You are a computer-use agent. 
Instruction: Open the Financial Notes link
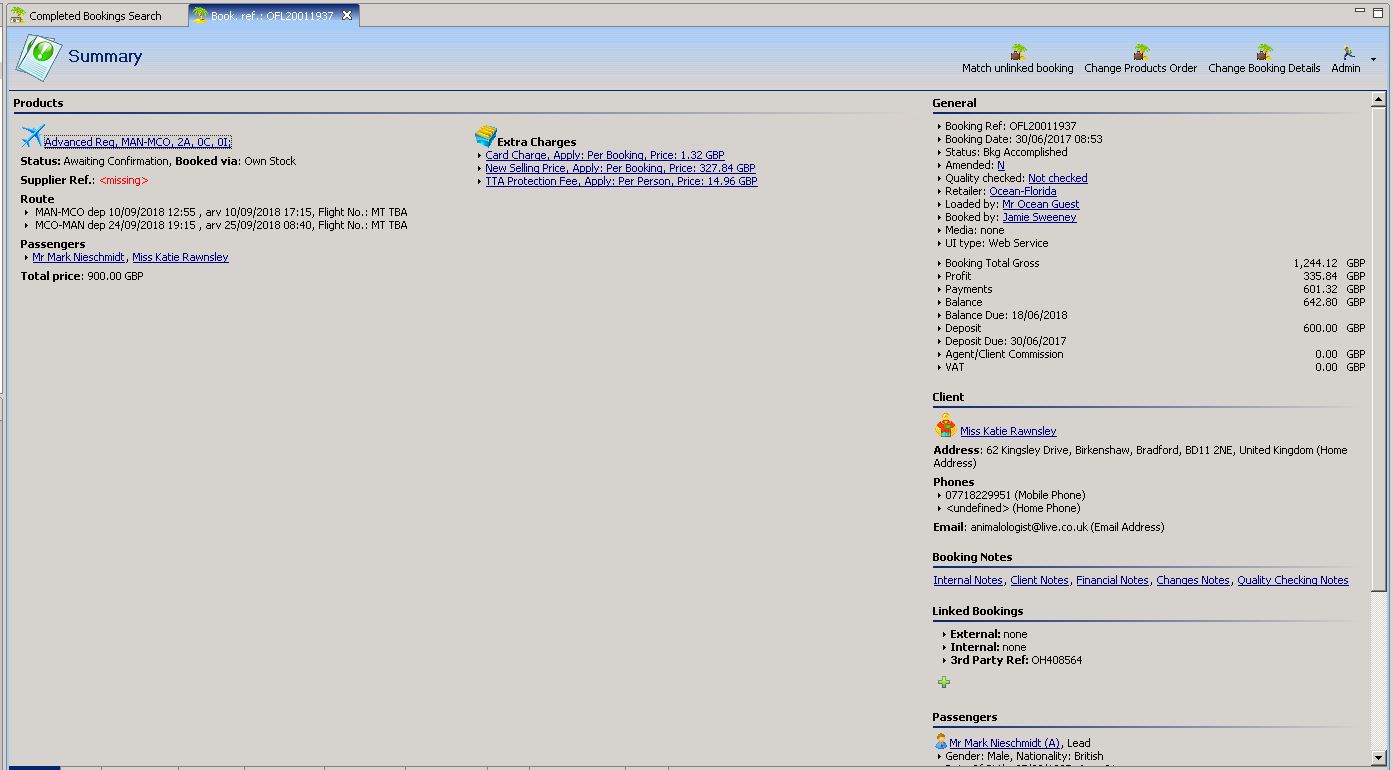1112,581
